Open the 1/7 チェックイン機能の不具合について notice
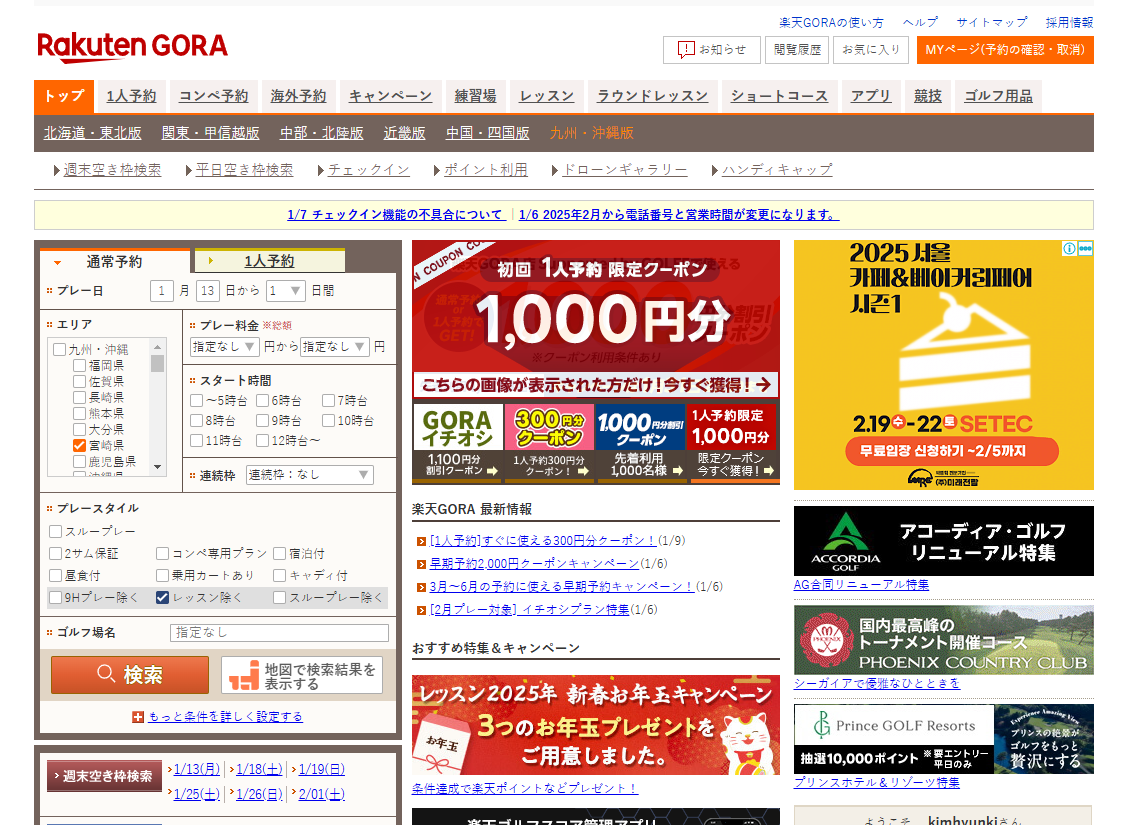 tap(395, 215)
